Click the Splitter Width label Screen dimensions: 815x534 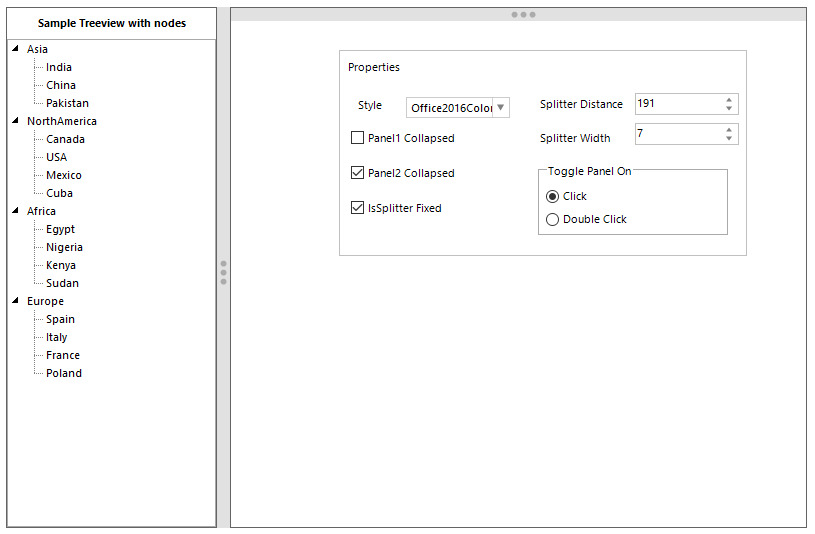575,138
